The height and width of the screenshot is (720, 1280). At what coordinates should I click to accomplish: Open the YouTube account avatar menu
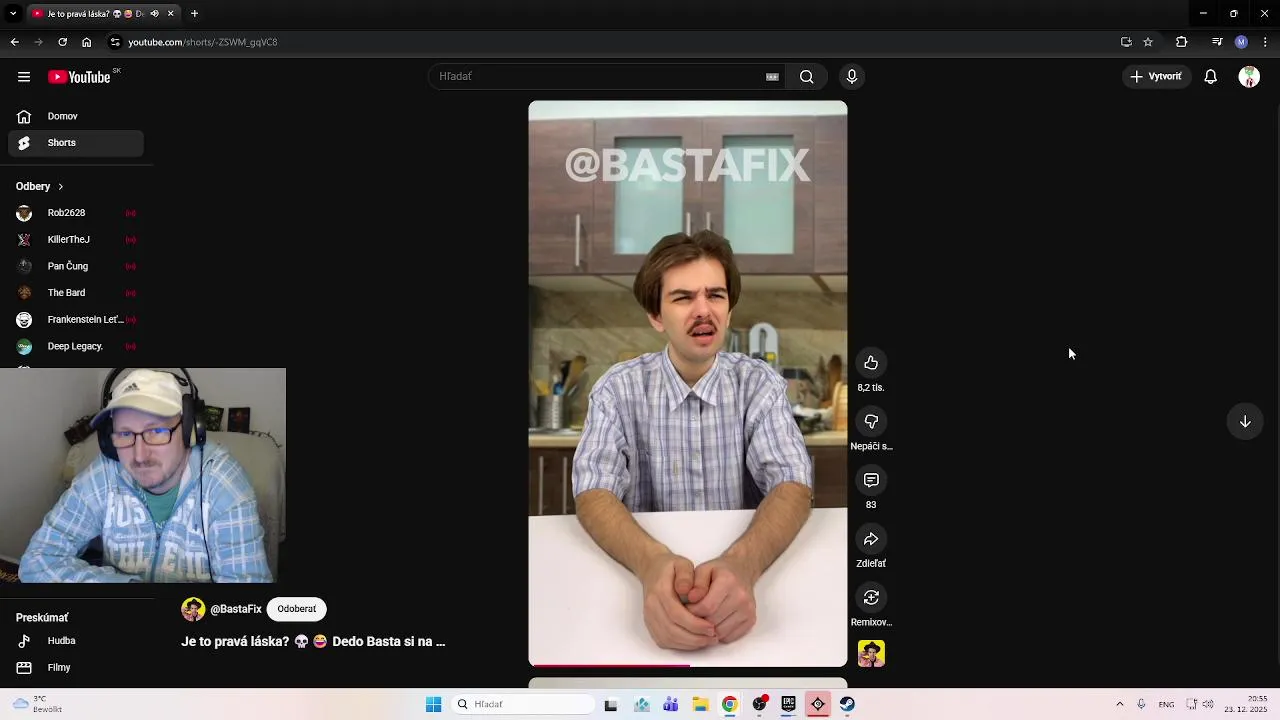point(1249,77)
